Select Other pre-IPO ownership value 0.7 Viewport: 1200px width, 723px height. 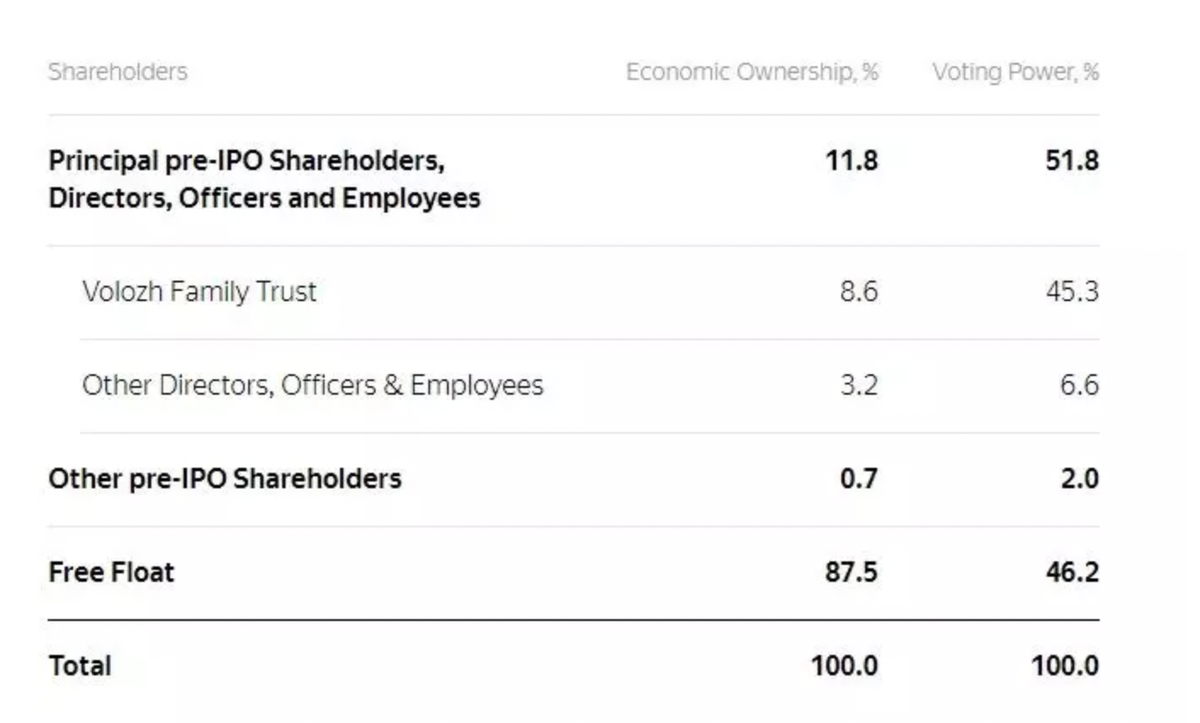click(x=858, y=479)
